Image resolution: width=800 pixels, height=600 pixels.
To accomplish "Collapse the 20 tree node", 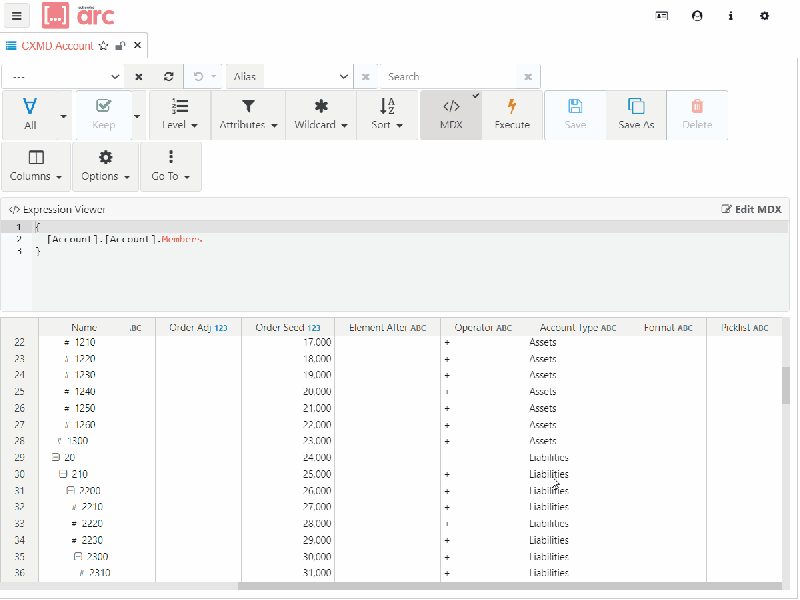I will [x=56, y=457].
